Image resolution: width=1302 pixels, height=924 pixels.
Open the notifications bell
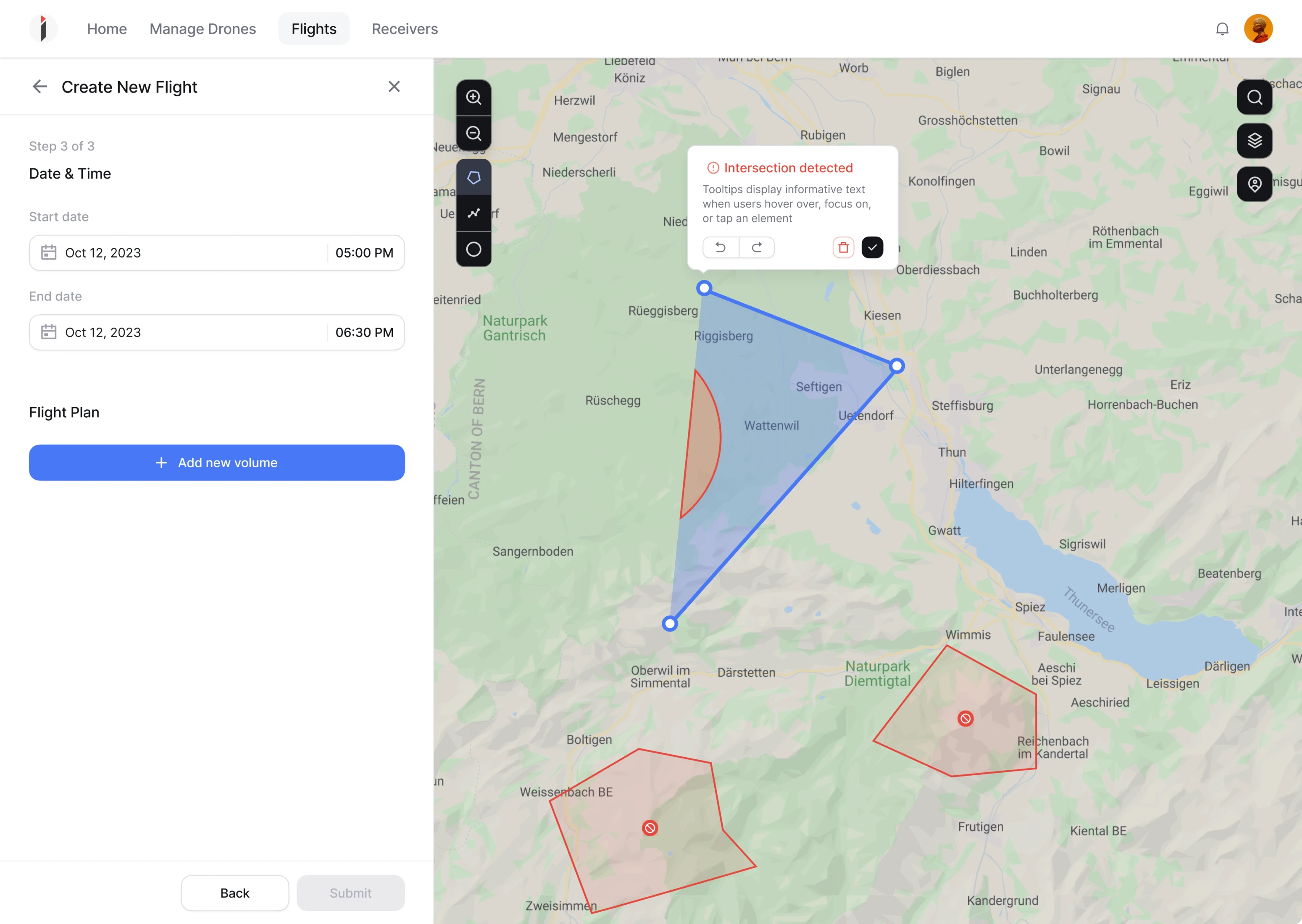point(1222,29)
